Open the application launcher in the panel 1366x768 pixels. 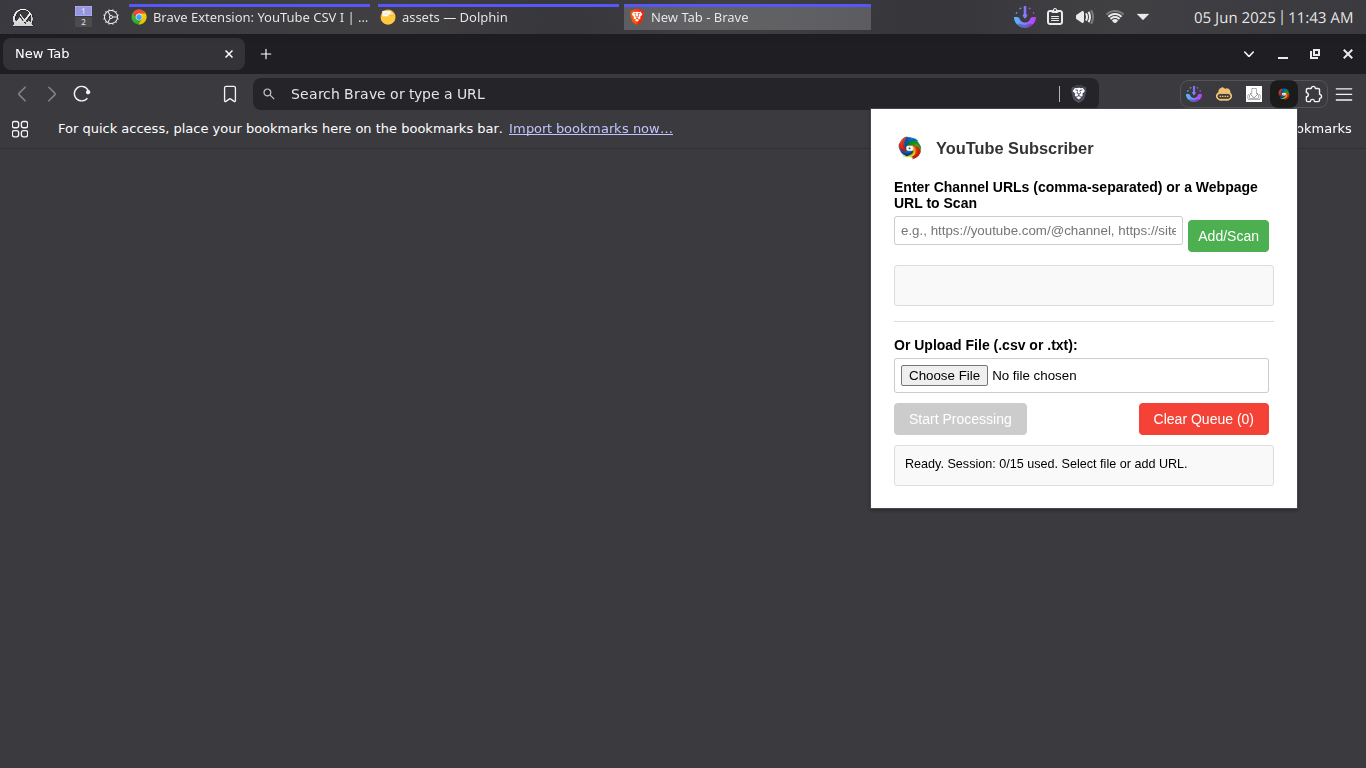tap(23, 17)
